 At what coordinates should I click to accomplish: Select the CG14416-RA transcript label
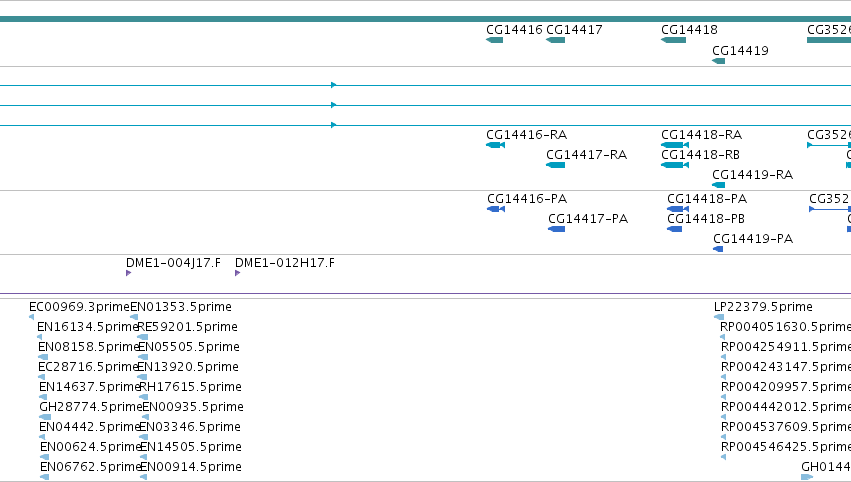(x=526, y=135)
